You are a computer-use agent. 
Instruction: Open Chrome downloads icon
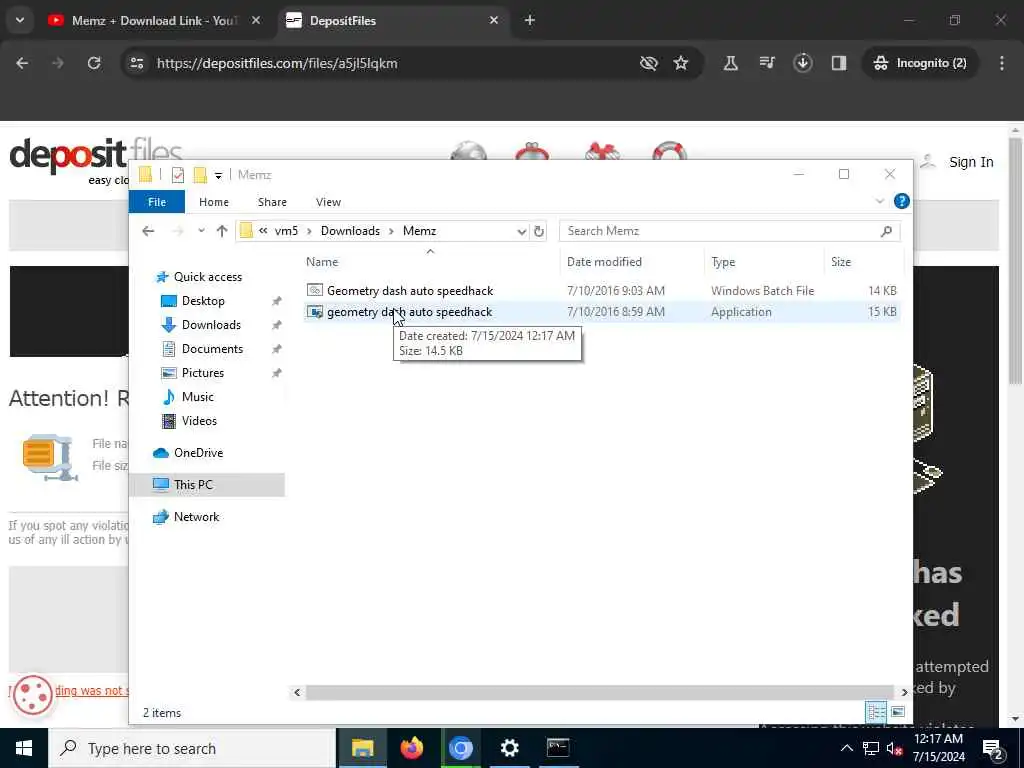(803, 63)
